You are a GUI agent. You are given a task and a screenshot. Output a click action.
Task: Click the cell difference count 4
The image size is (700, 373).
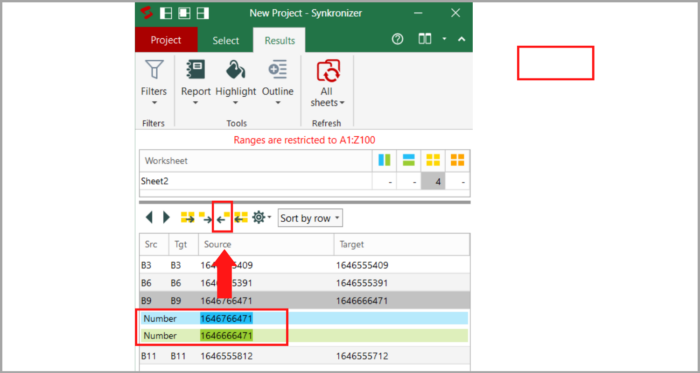[x=433, y=182]
